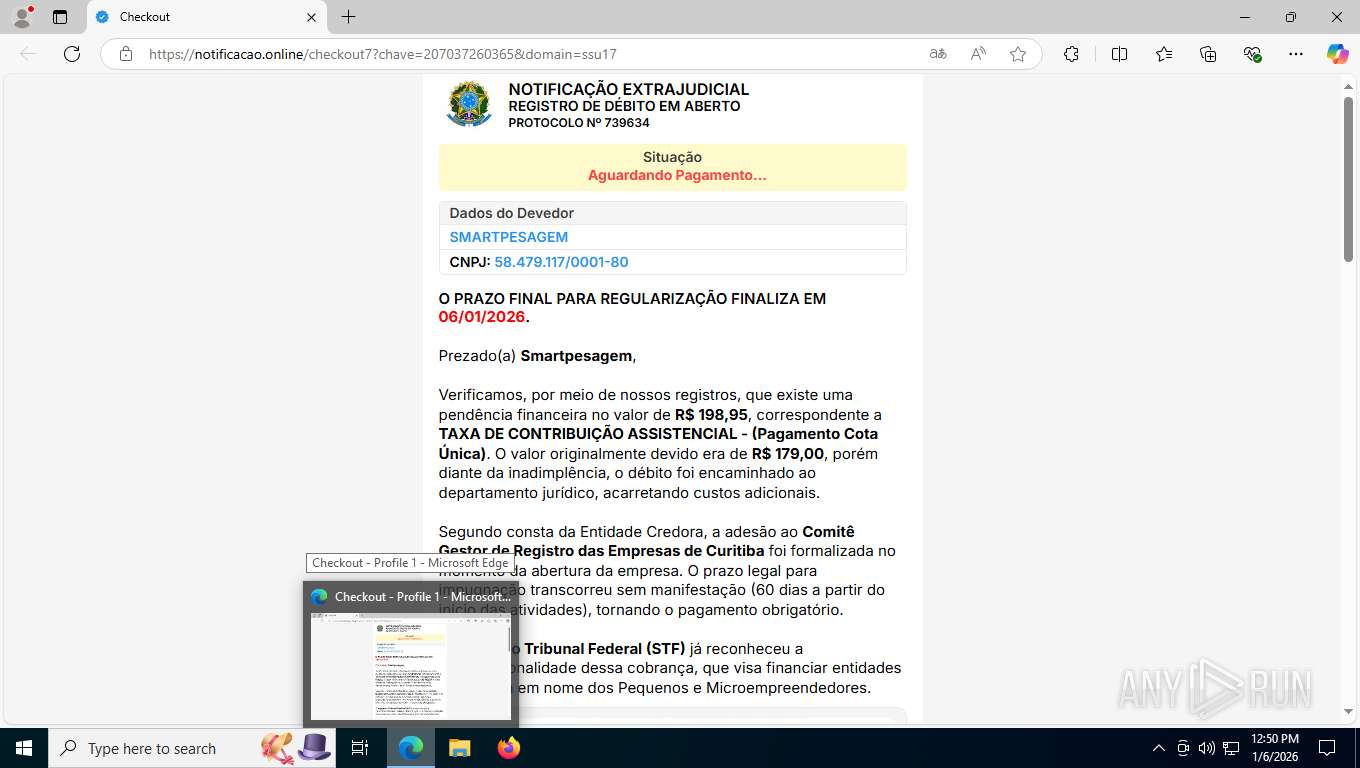
Task: Close the Checkout tab
Action: click(311, 17)
